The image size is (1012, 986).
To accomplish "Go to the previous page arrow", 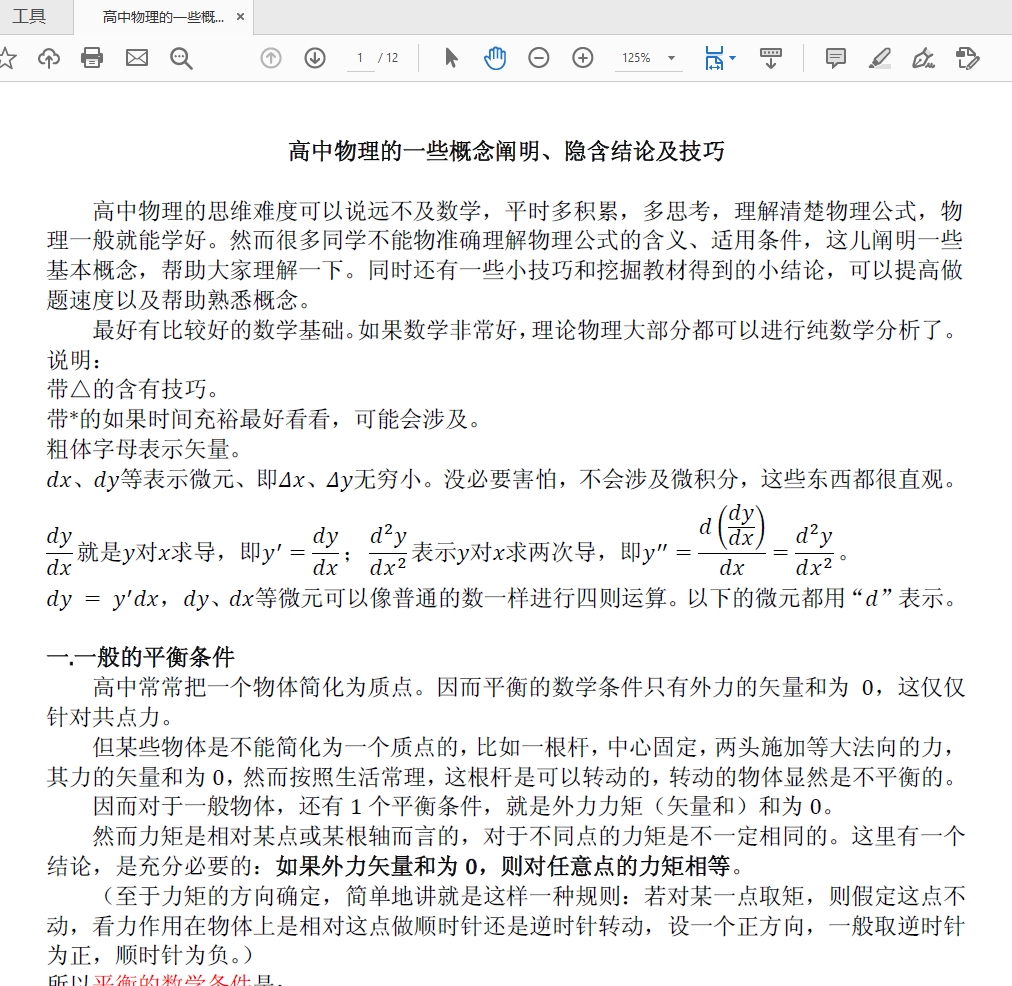I will [271, 58].
